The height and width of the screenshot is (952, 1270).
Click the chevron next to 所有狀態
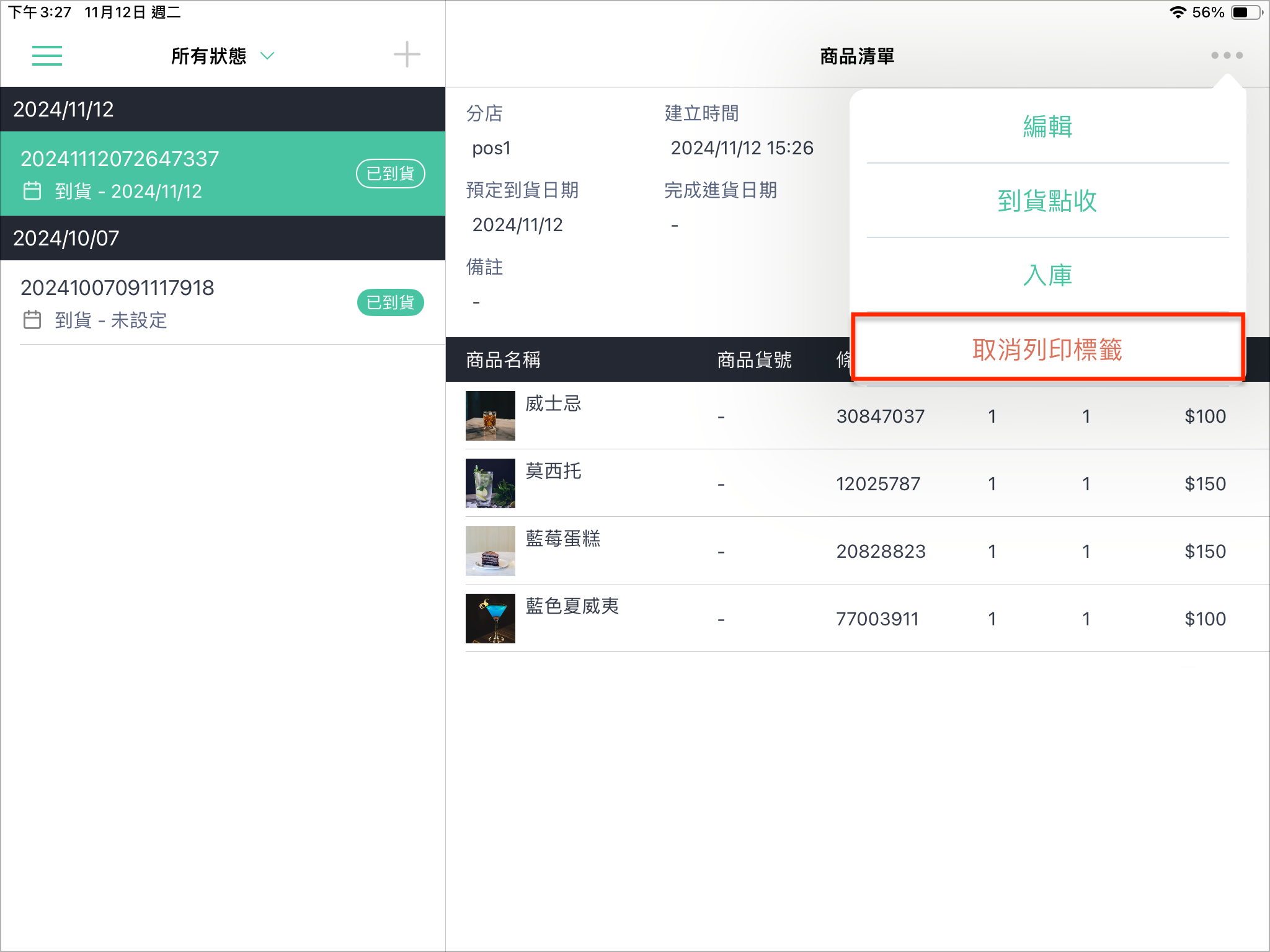[x=267, y=56]
